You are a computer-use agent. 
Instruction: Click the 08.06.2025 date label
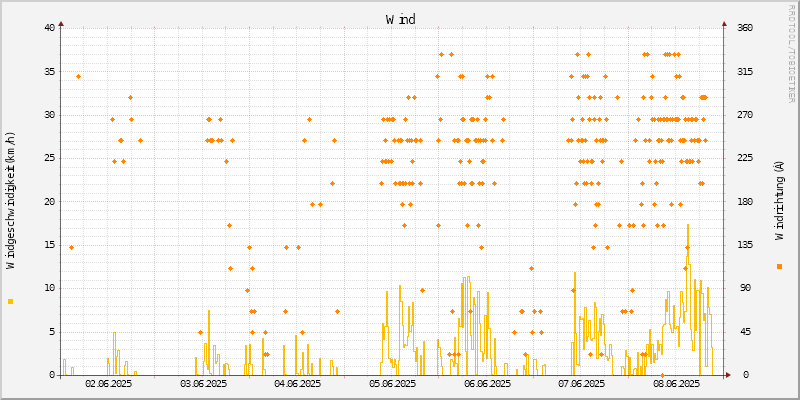(675, 384)
